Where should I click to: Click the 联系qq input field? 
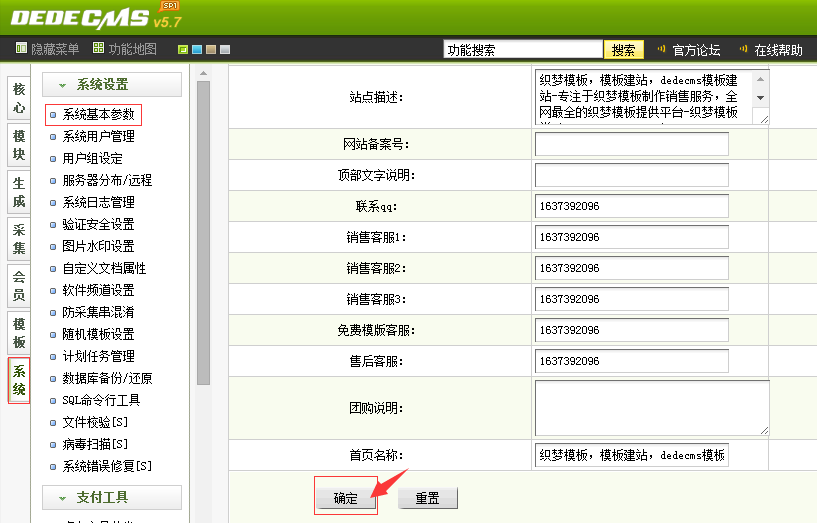(632, 206)
